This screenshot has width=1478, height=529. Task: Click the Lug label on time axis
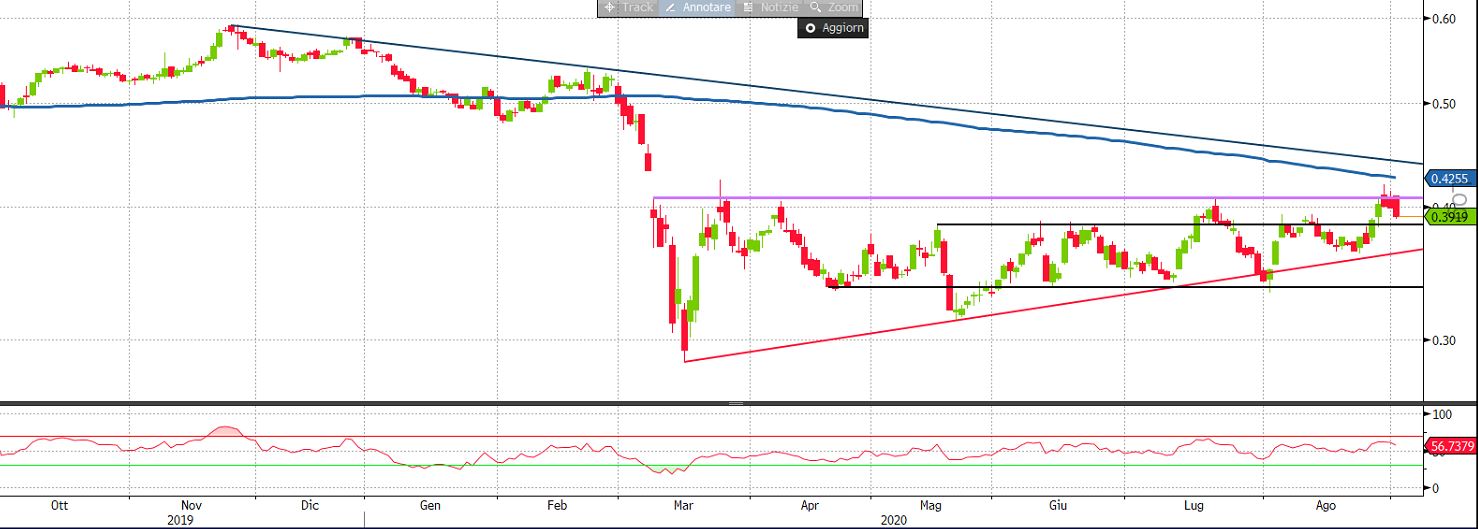(1194, 506)
